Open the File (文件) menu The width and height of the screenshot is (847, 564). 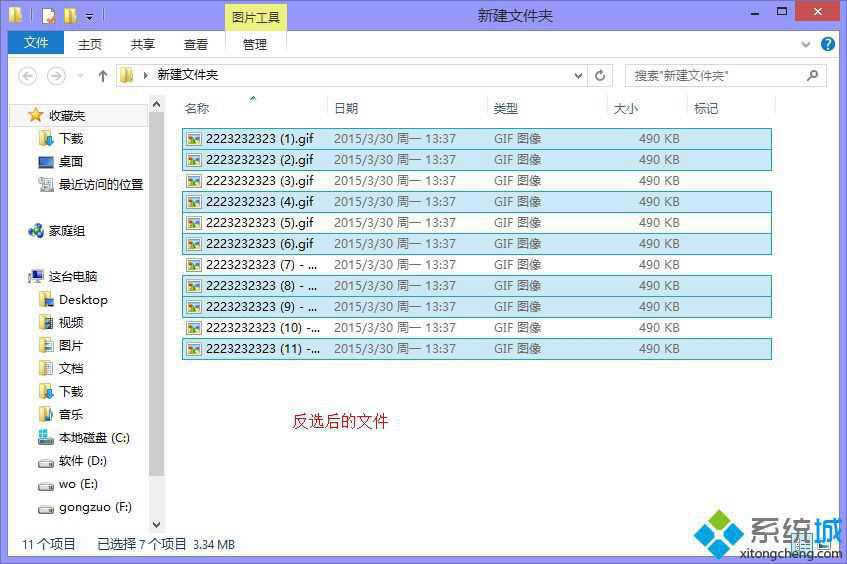click(36, 43)
